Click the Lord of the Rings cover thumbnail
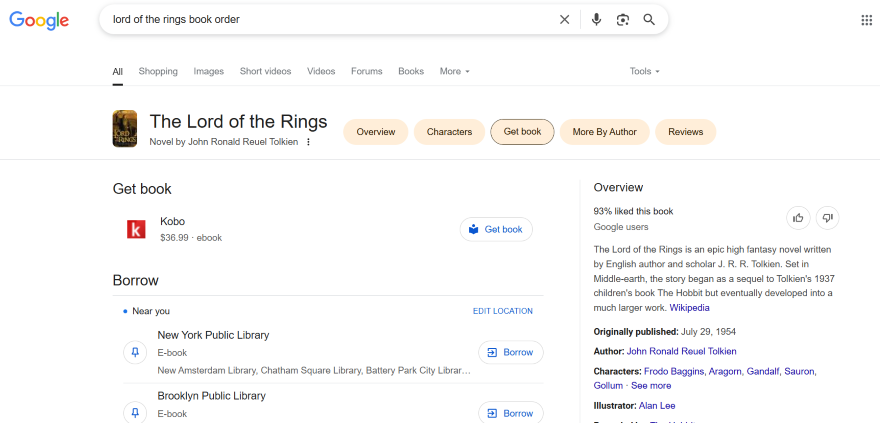 [x=125, y=128]
